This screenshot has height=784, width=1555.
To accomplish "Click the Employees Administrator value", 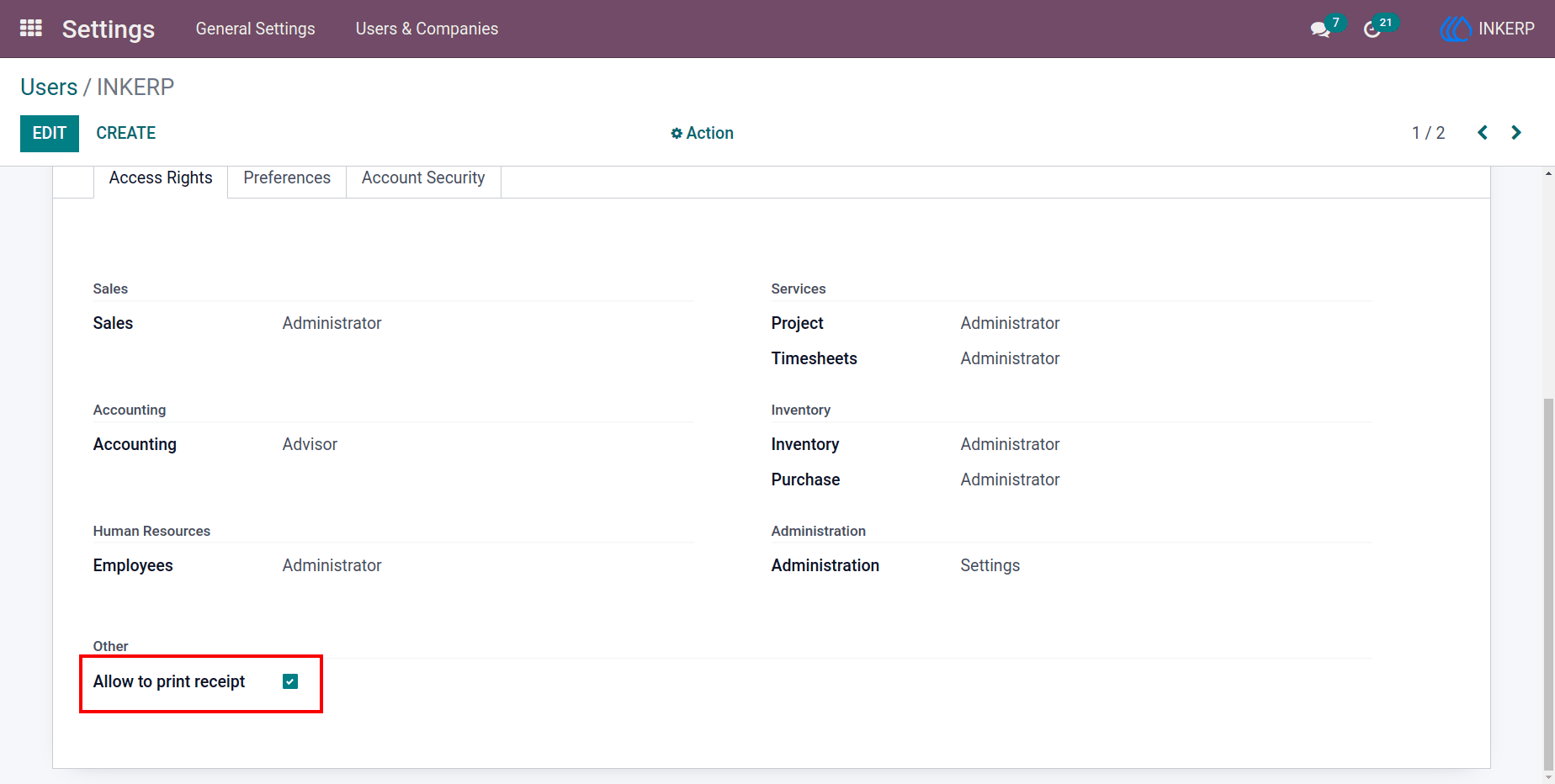I will (x=332, y=565).
